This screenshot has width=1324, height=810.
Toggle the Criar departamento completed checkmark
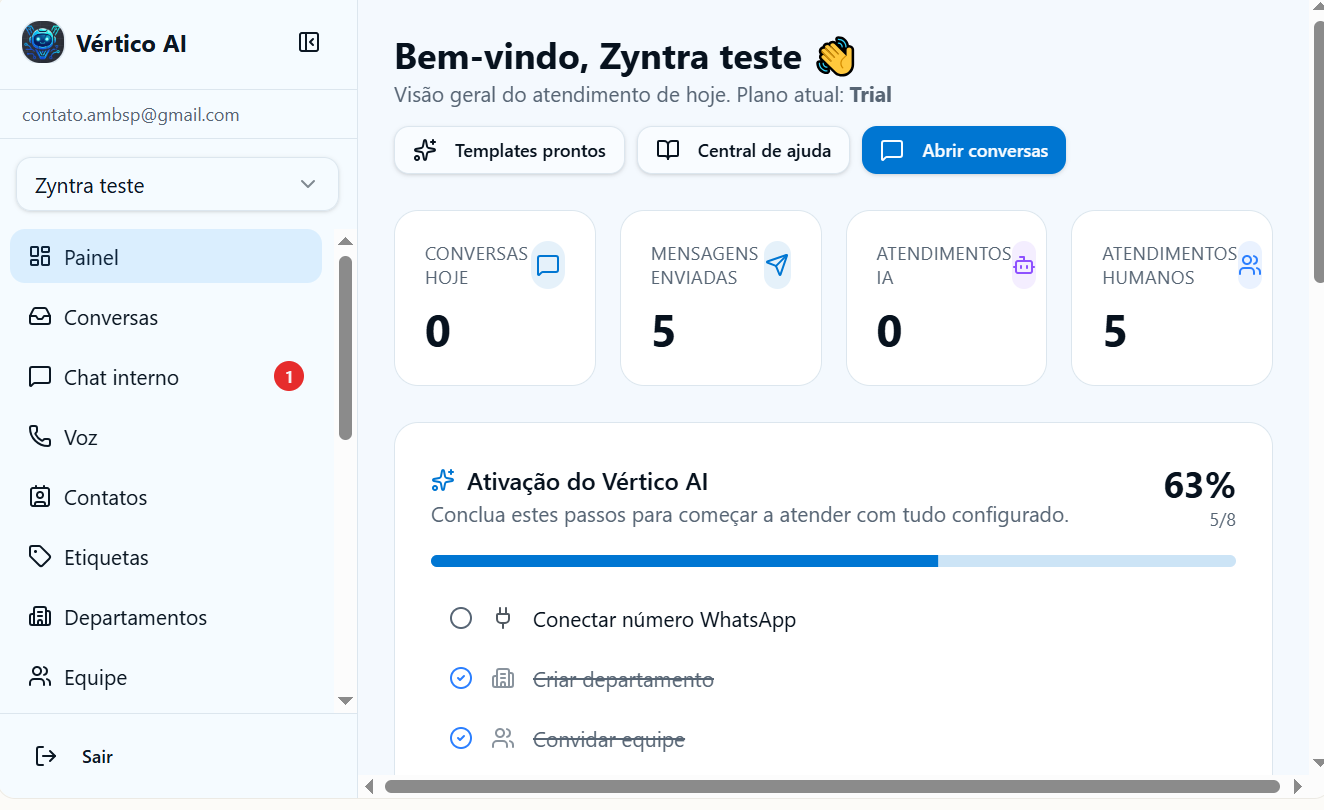point(461,679)
